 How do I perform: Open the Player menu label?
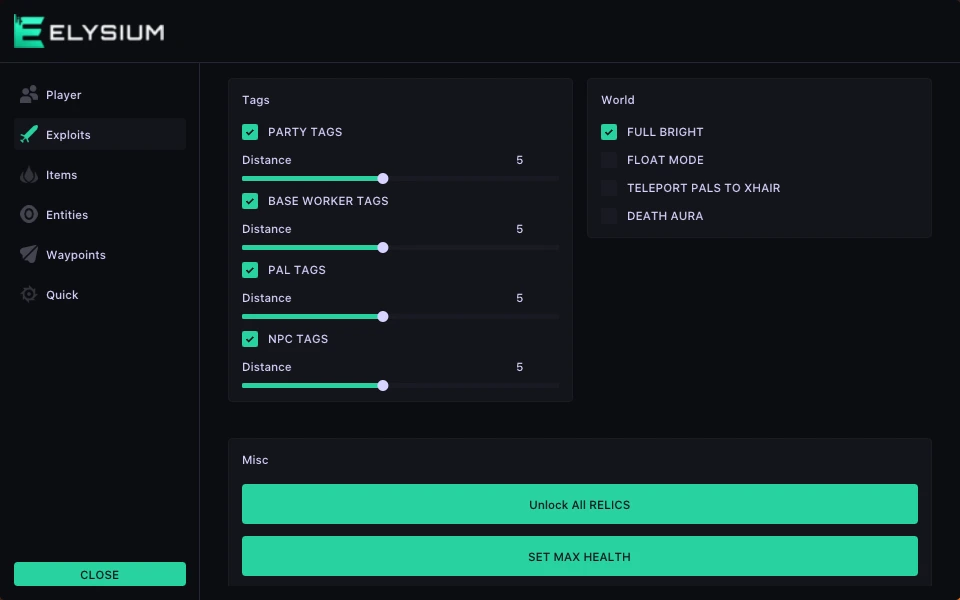[x=64, y=95]
